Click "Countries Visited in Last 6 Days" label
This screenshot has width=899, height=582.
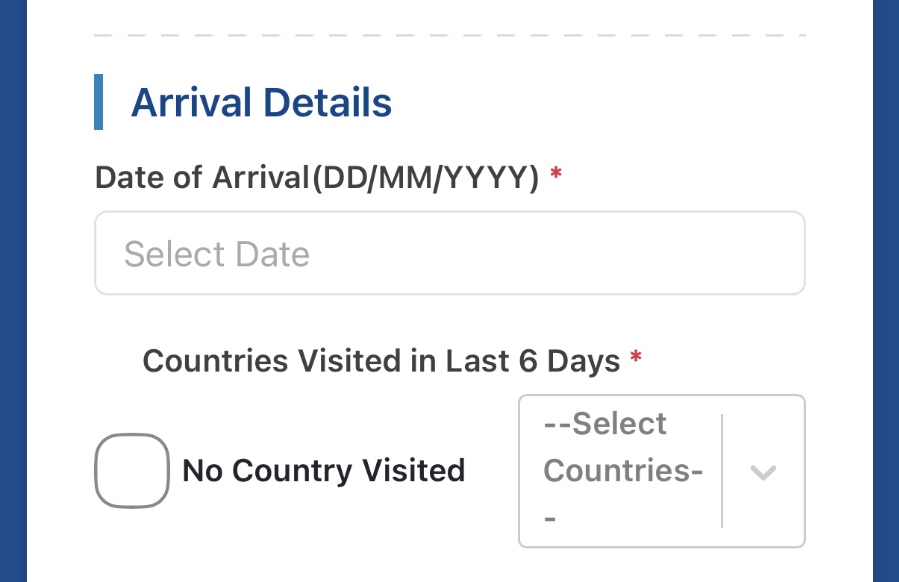(x=380, y=360)
